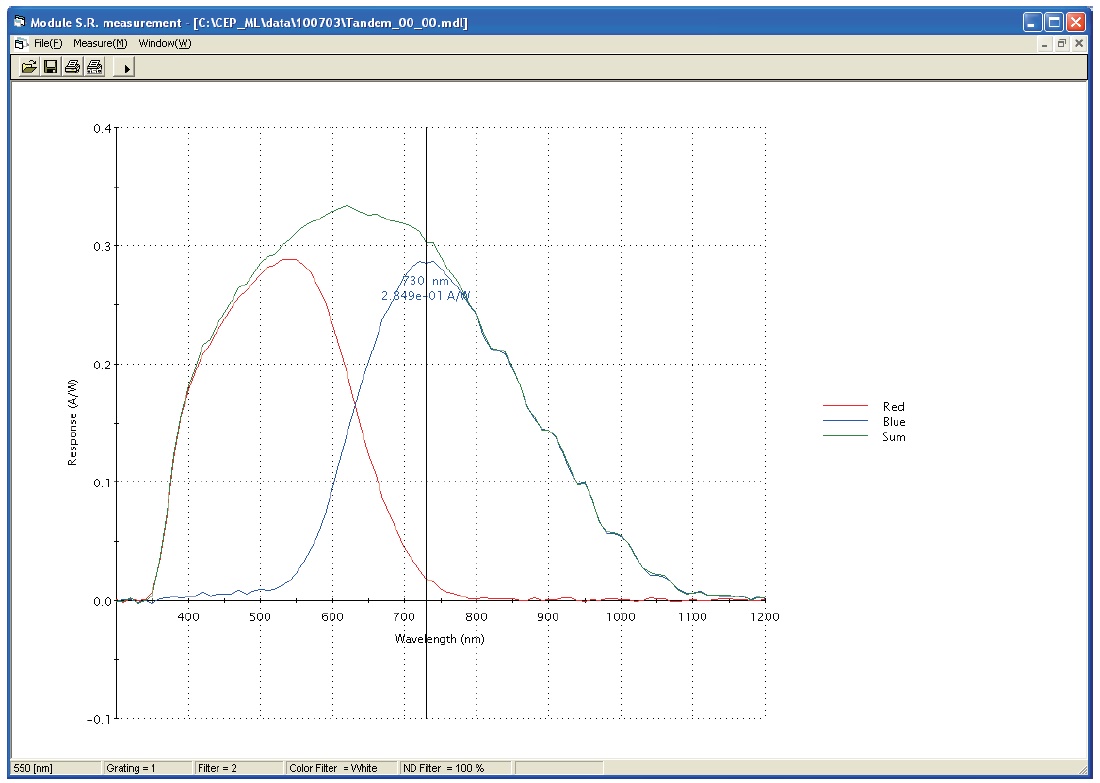Click the 400 x-axis tick label
Viewport: 1100px width, 783px height.
tap(188, 617)
